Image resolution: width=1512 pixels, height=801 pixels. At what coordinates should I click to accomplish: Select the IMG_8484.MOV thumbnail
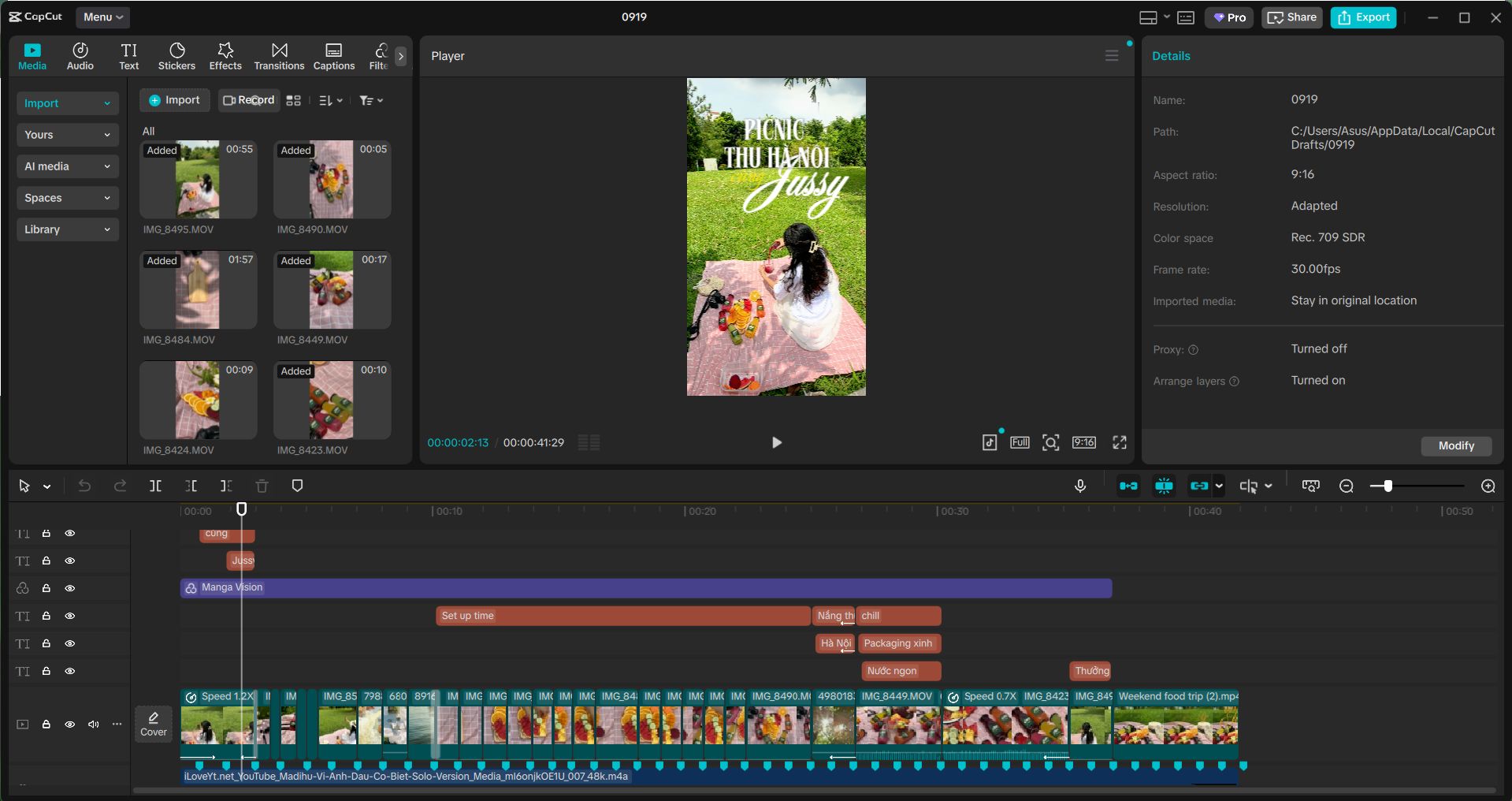click(x=199, y=289)
